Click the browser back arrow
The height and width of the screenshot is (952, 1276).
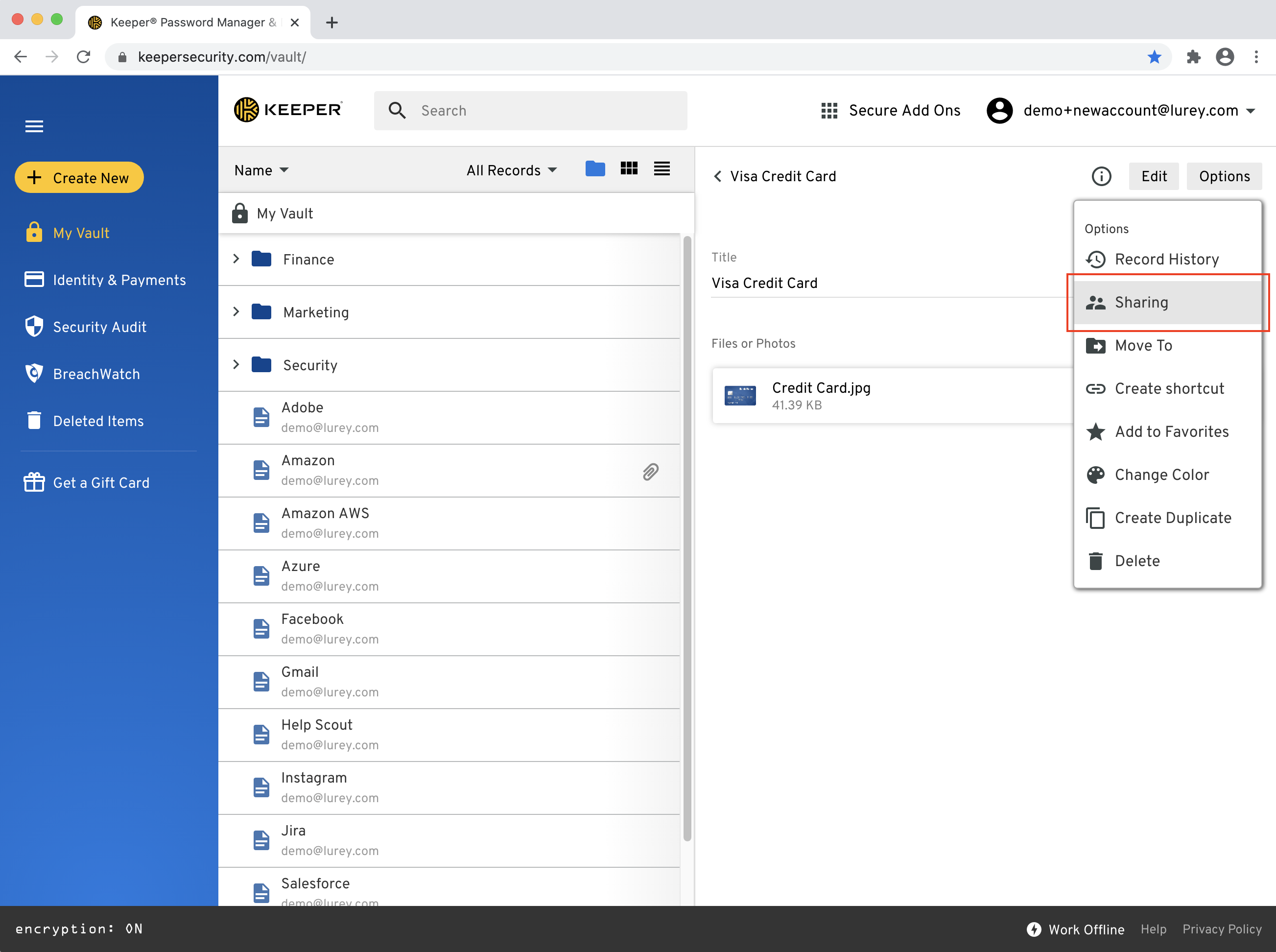pyautogui.click(x=21, y=56)
